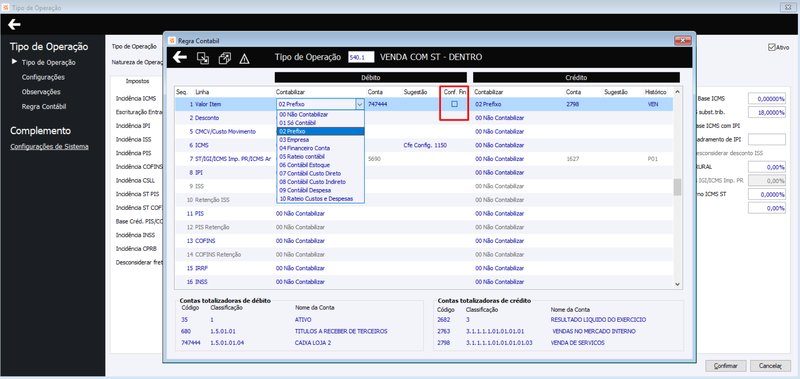Image resolution: width=800 pixels, height=379 pixels.
Task: Collapse the Contabilizar dropdown arrow
Action: point(359,104)
